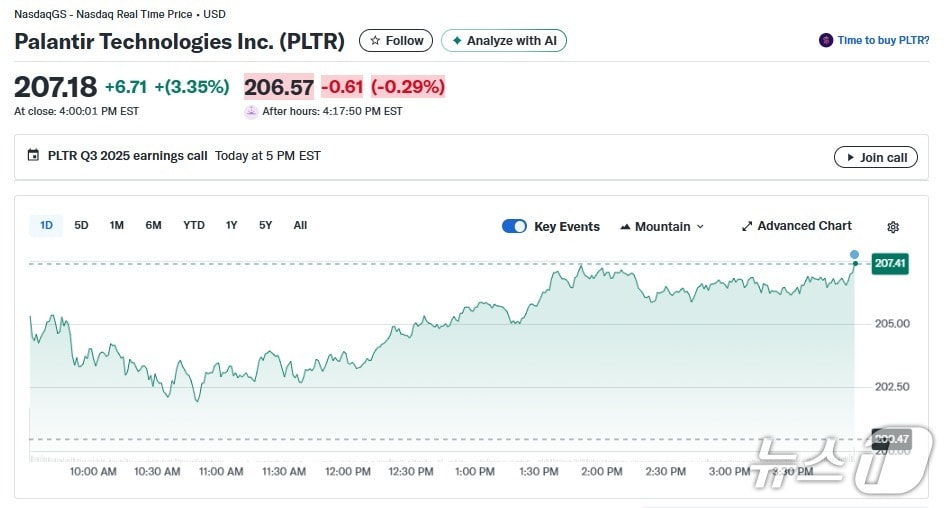This screenshot has width=947, height=508.
Task: Switch to the 5D time range
Action: tap(81, 225)
